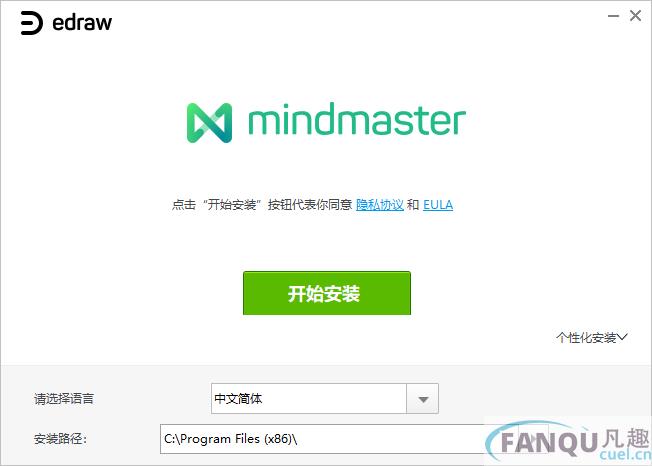
Task: Click the edraw logo icon
Action: (32, 23)
